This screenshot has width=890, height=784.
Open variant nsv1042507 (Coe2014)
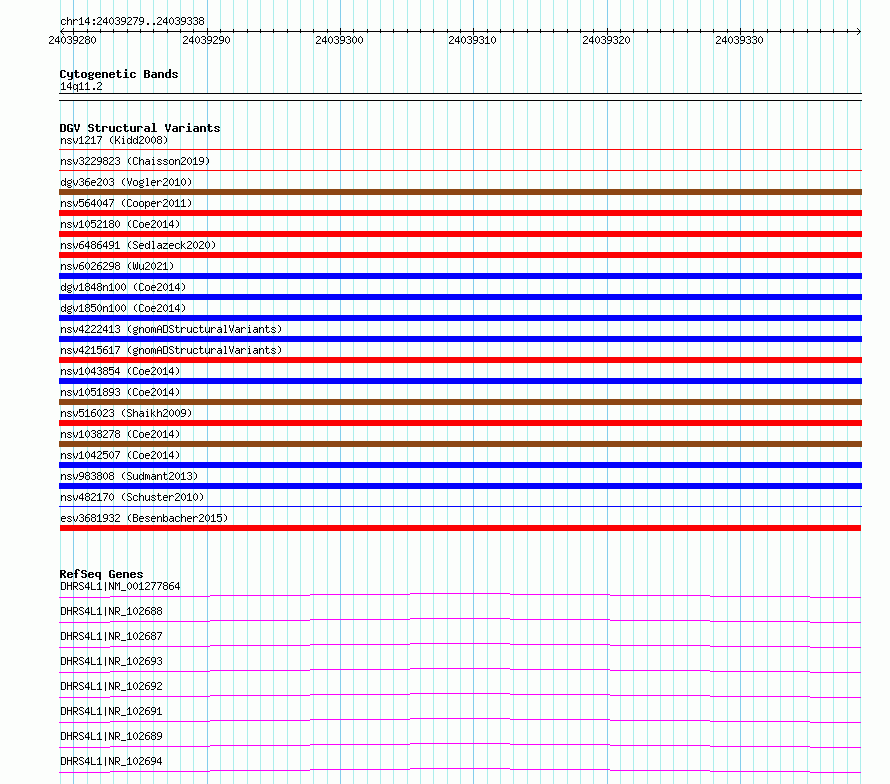click(120, 455)
